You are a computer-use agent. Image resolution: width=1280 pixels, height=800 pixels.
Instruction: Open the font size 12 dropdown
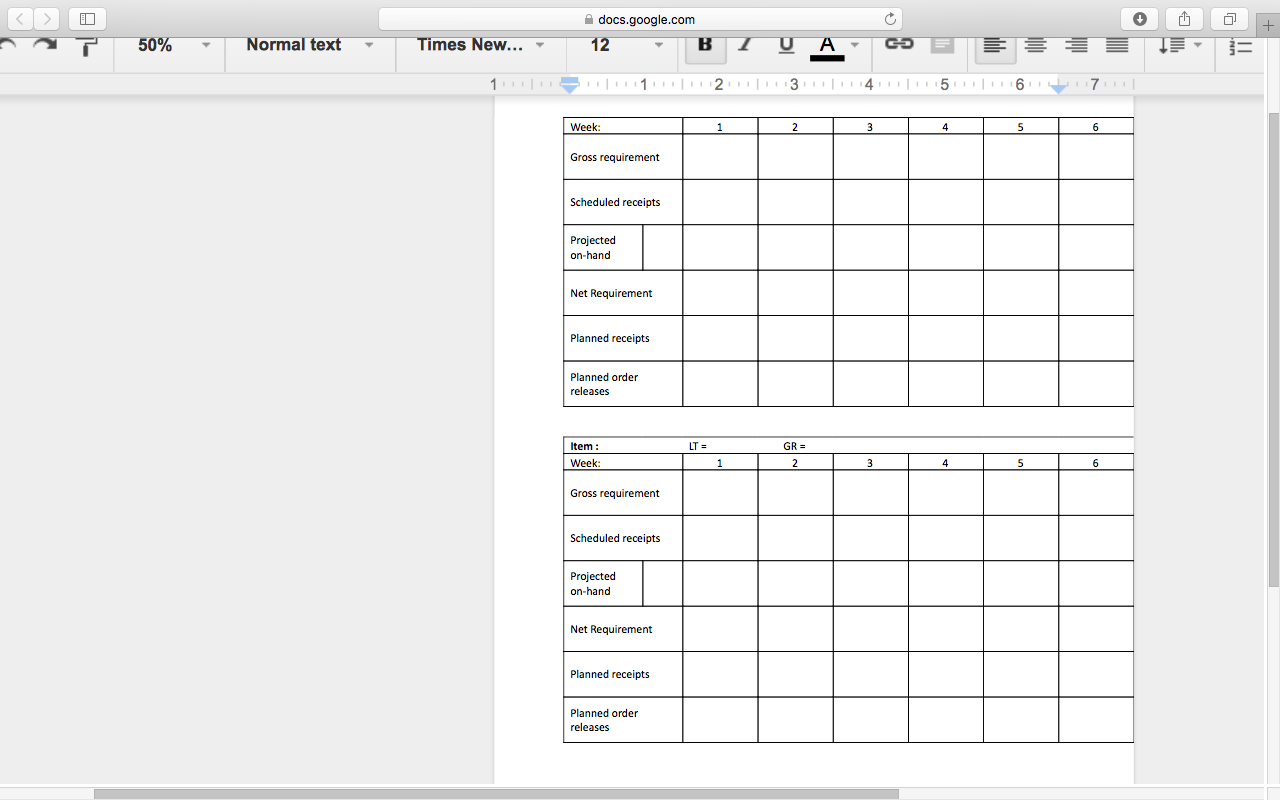[x=626, y=45]
